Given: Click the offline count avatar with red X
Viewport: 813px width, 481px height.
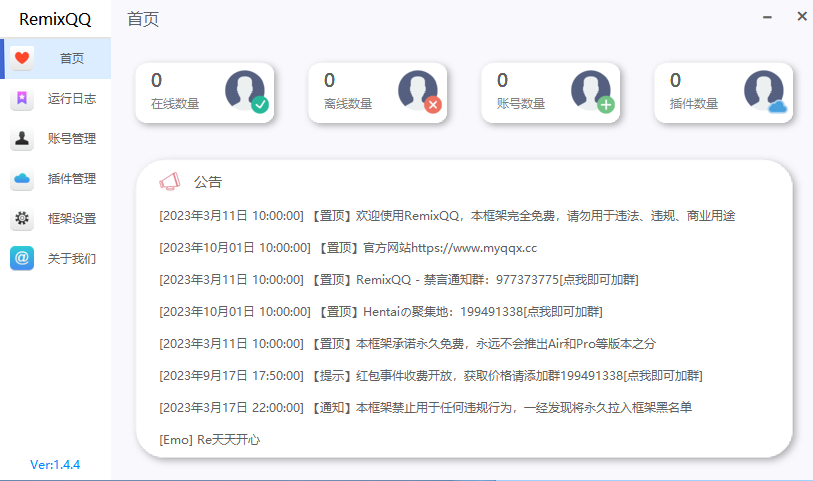Looking at the screenshot, I should 419,91.
